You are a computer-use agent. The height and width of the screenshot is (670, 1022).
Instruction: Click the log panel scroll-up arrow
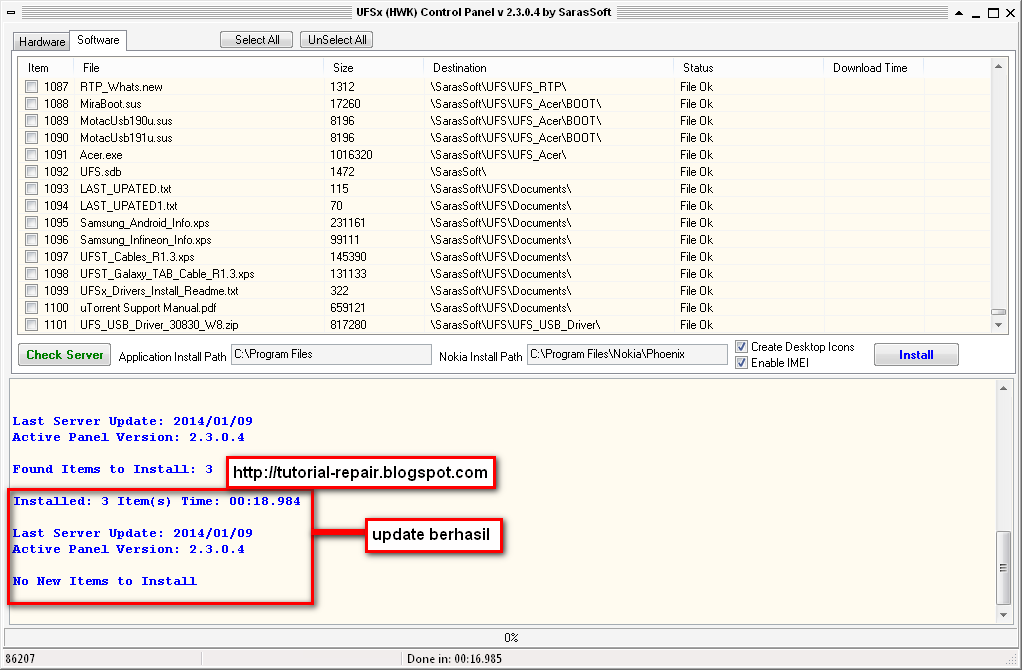tap(1003, 388)
